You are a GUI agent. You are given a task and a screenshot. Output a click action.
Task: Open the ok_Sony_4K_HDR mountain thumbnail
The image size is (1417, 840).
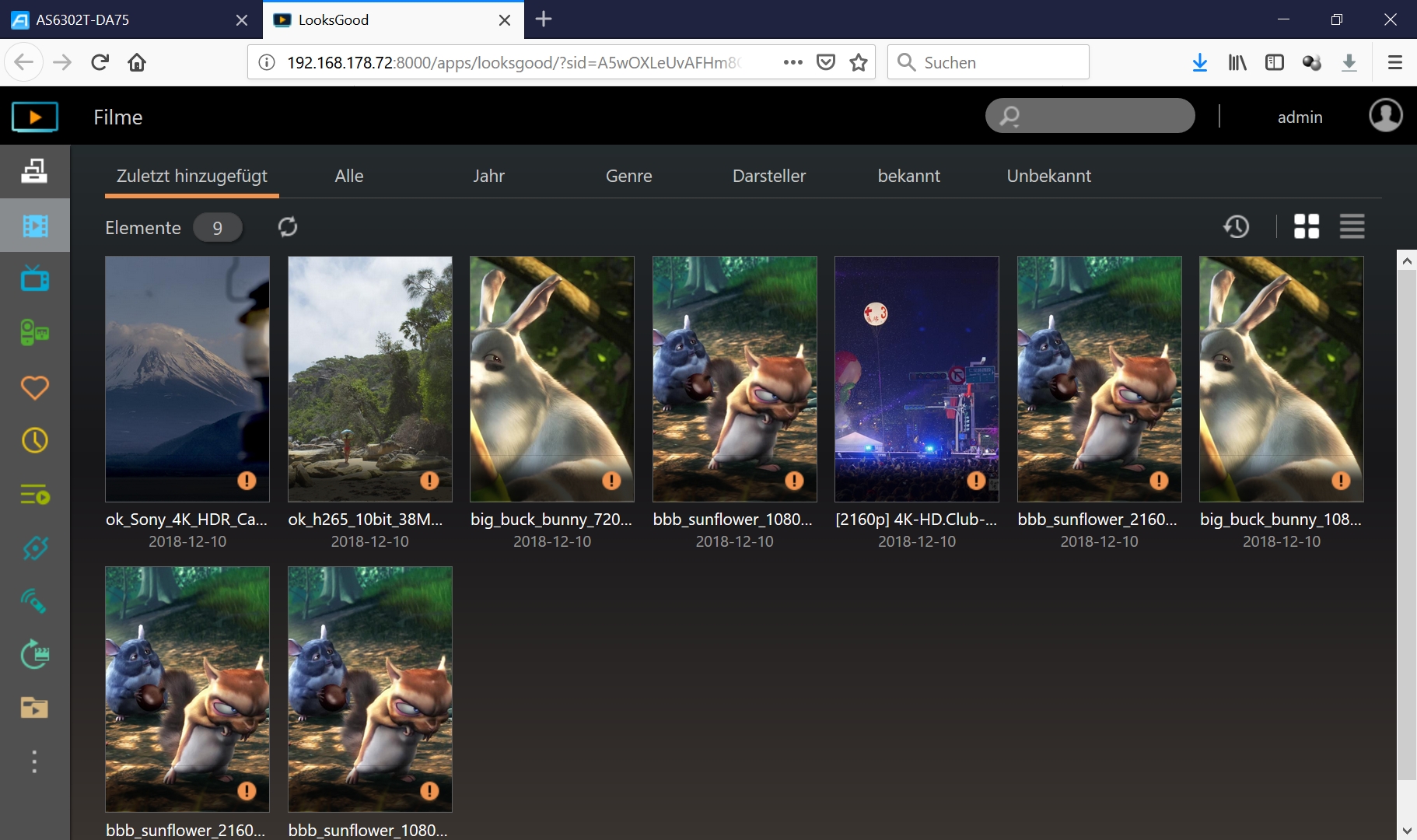pos(187,379)
